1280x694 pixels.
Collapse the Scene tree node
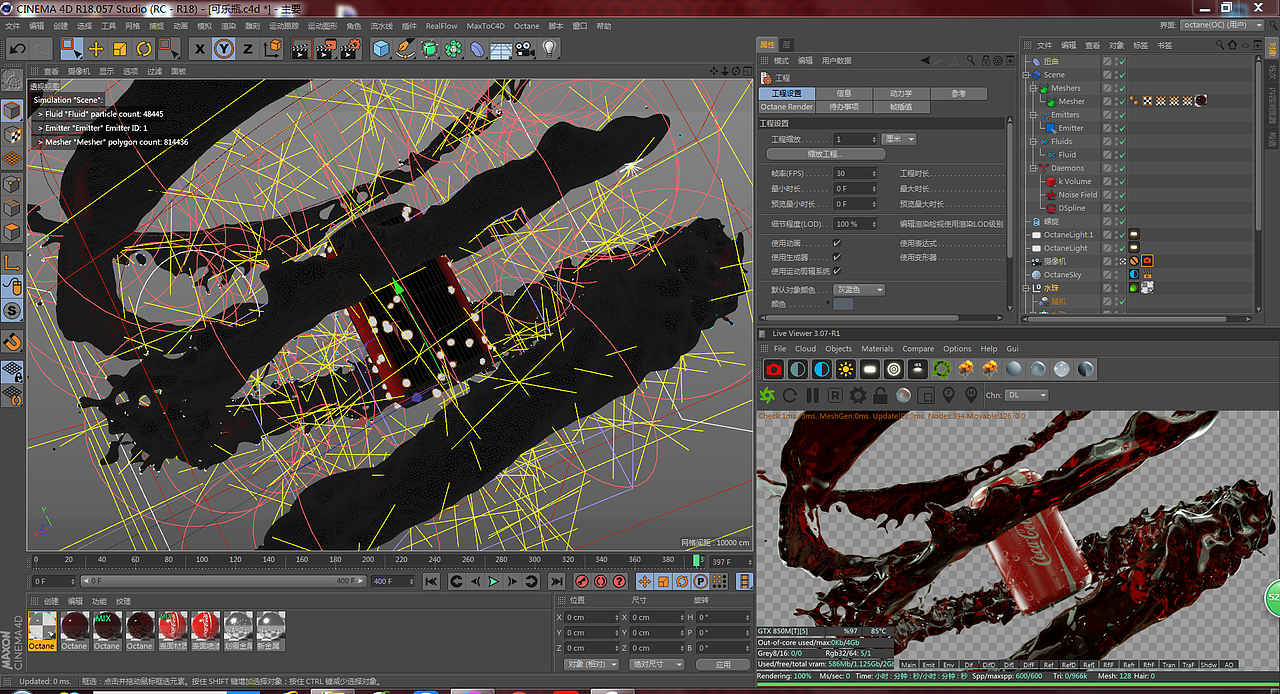pos(1026,74)
